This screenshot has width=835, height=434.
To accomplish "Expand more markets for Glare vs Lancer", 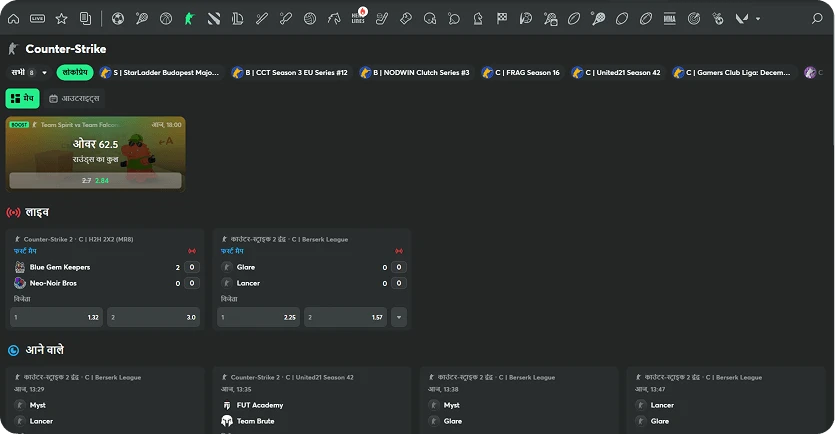I will tap(400, 317).
